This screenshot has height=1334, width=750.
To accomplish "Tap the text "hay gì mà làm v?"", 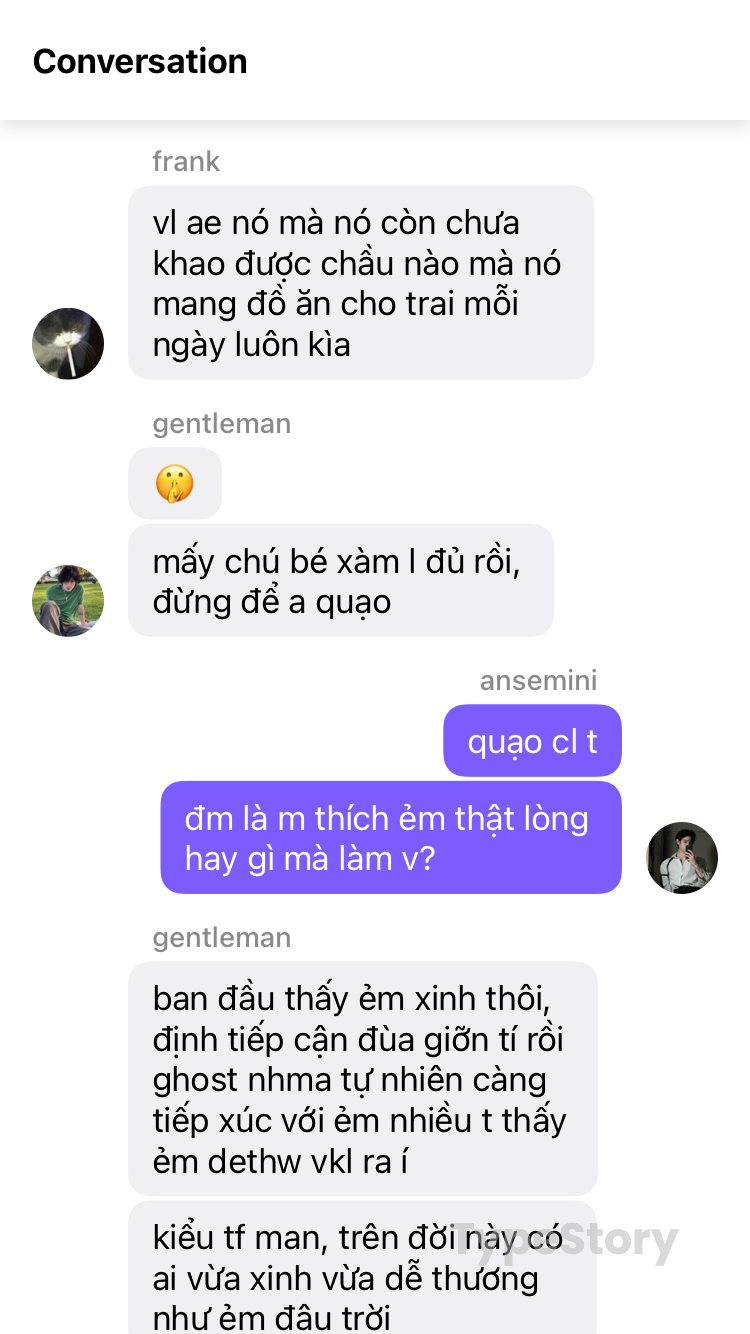I will (x=311, y=859).
